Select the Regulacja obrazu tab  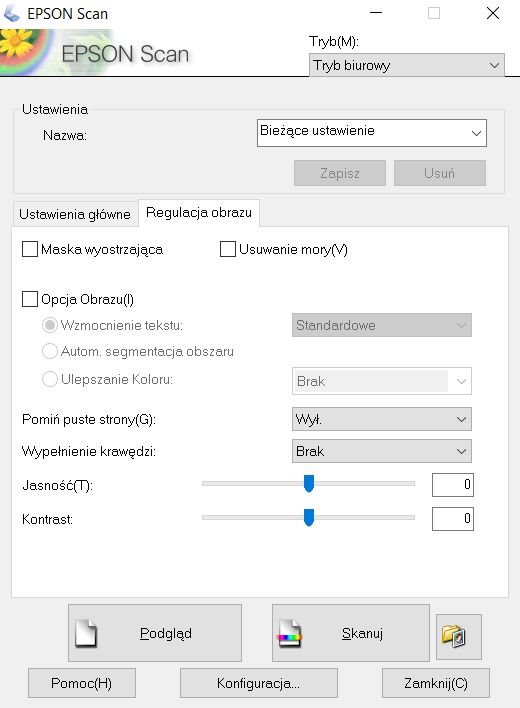pos(199,212)
